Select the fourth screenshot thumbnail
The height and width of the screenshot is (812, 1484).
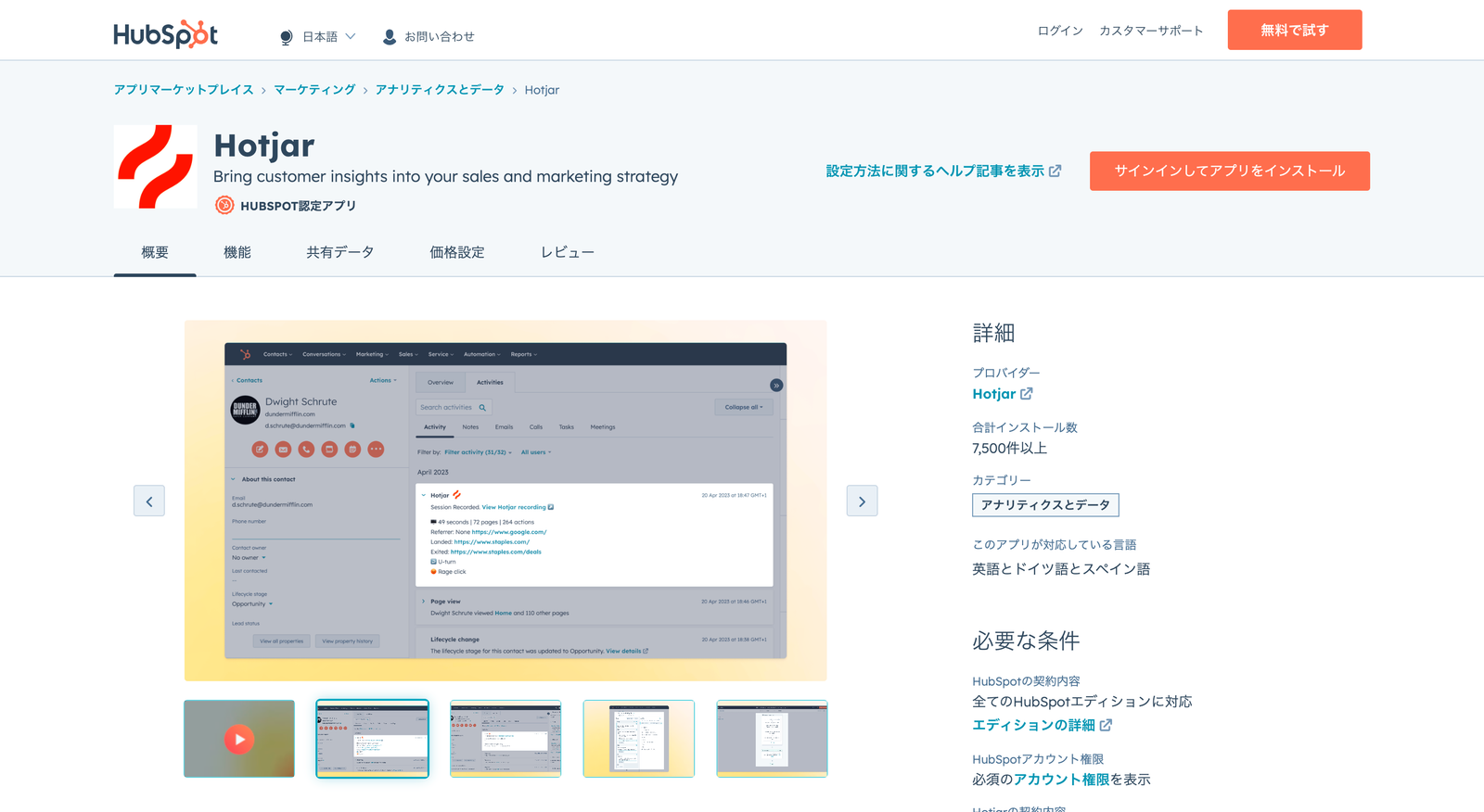point(639,739)
